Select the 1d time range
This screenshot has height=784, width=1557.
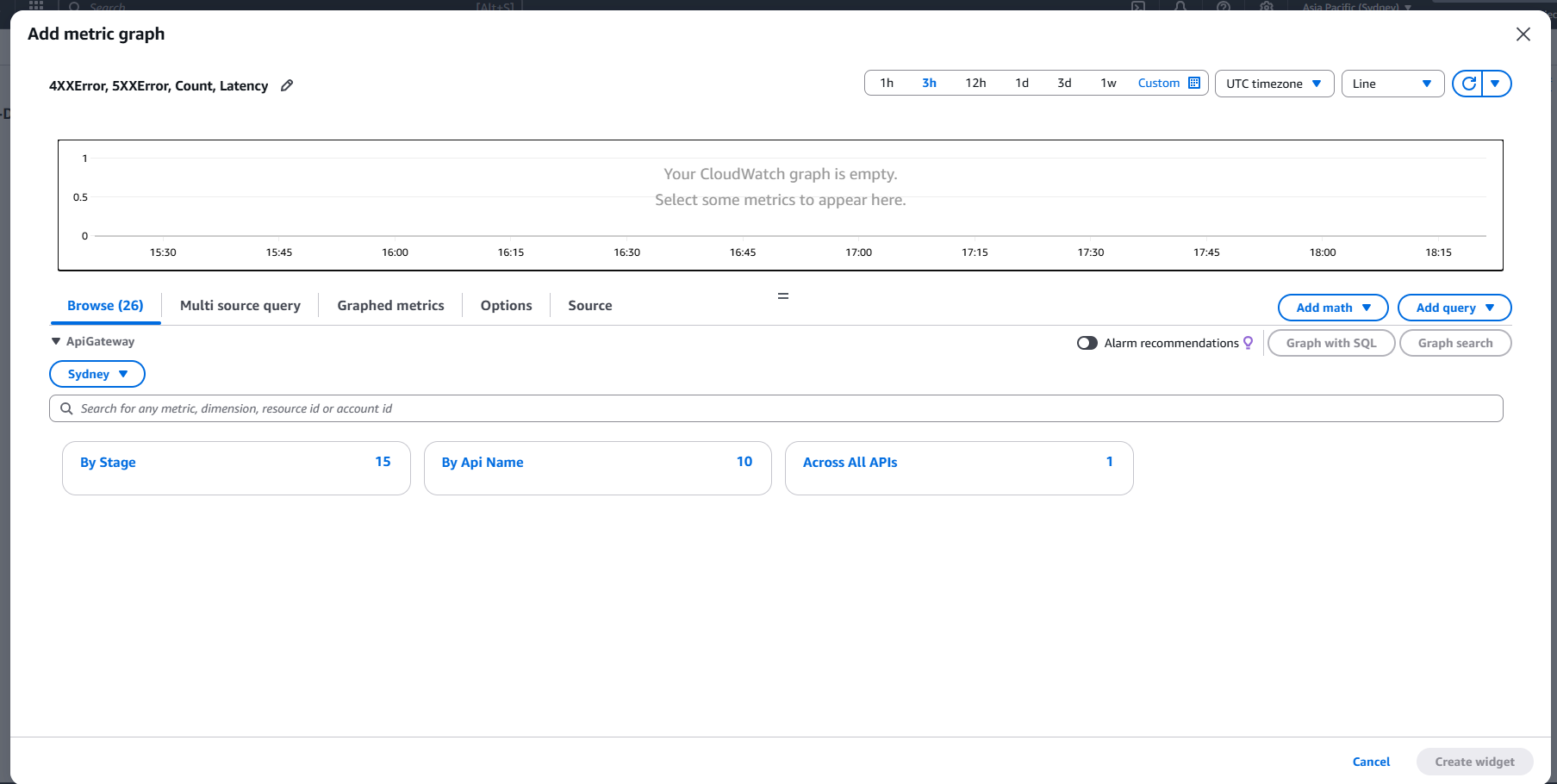[x=1022, y=83]
